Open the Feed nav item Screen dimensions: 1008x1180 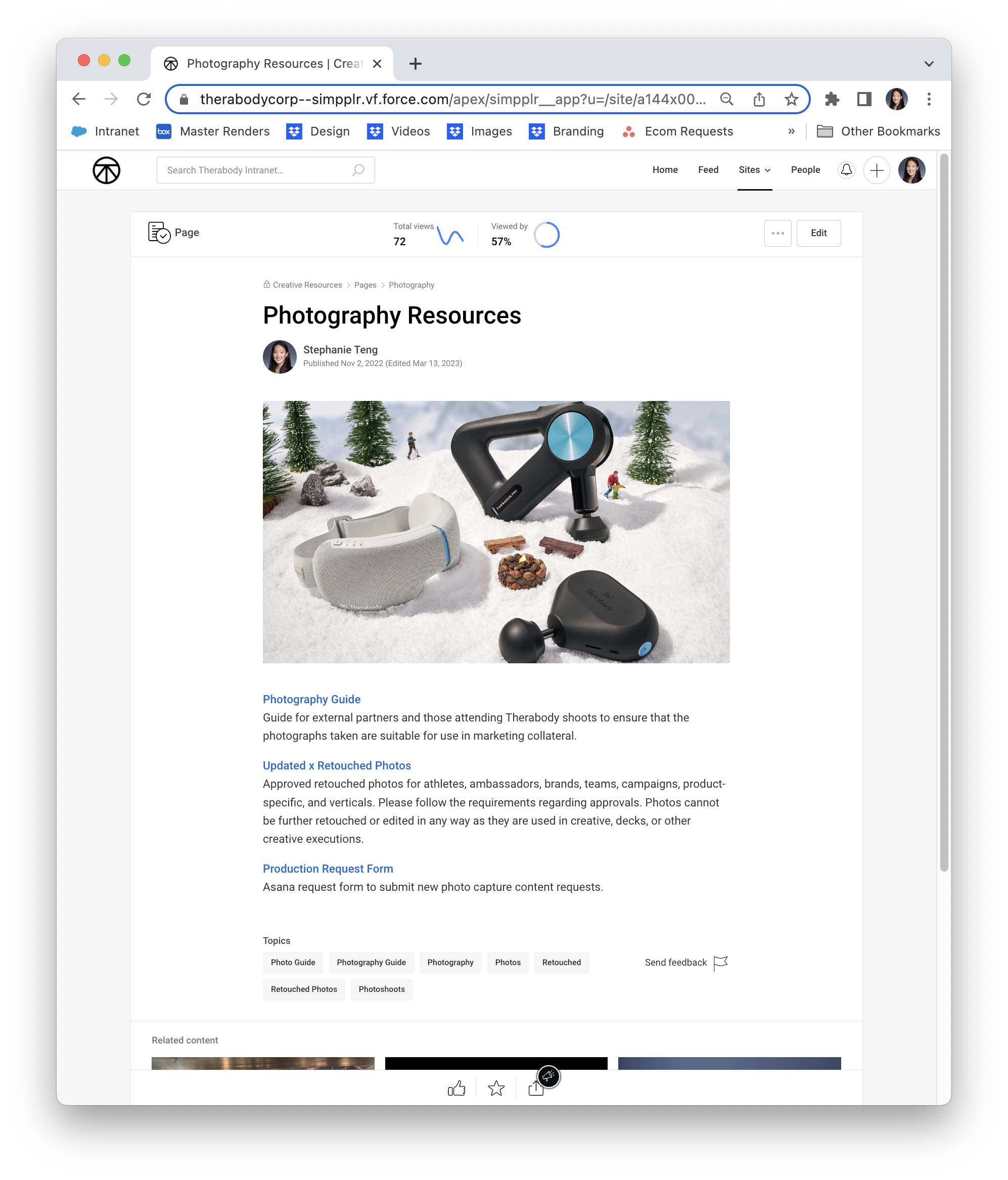point(708,170)
